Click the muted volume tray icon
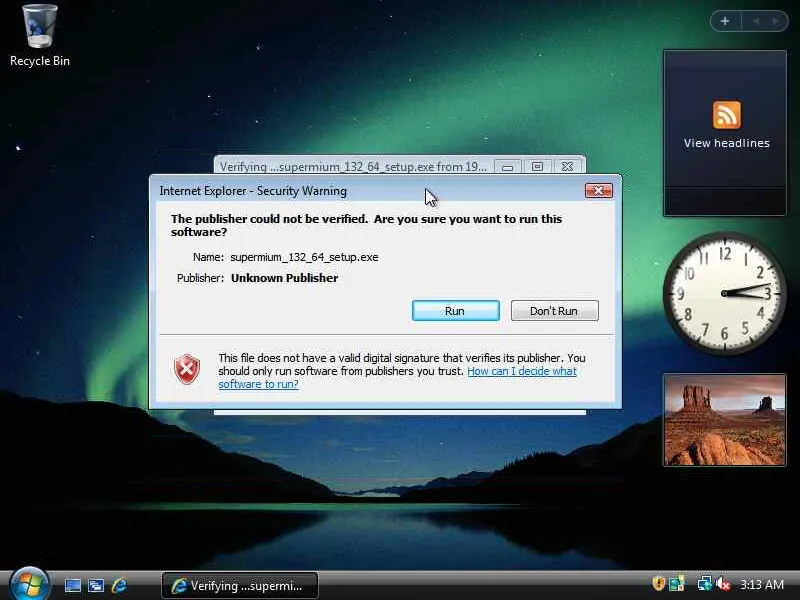The height and width of the screenshot is (600, 800). (x=723, y=584)
